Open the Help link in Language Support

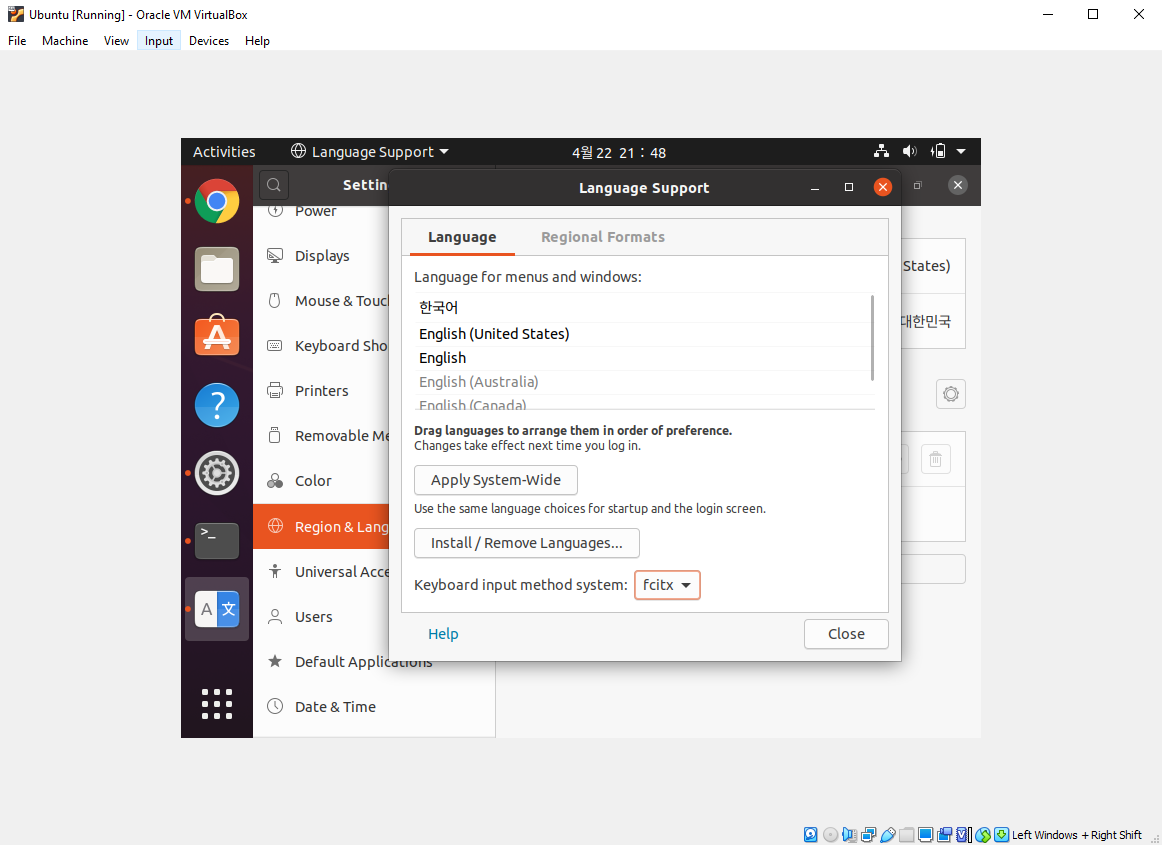[x=443, y=634]
